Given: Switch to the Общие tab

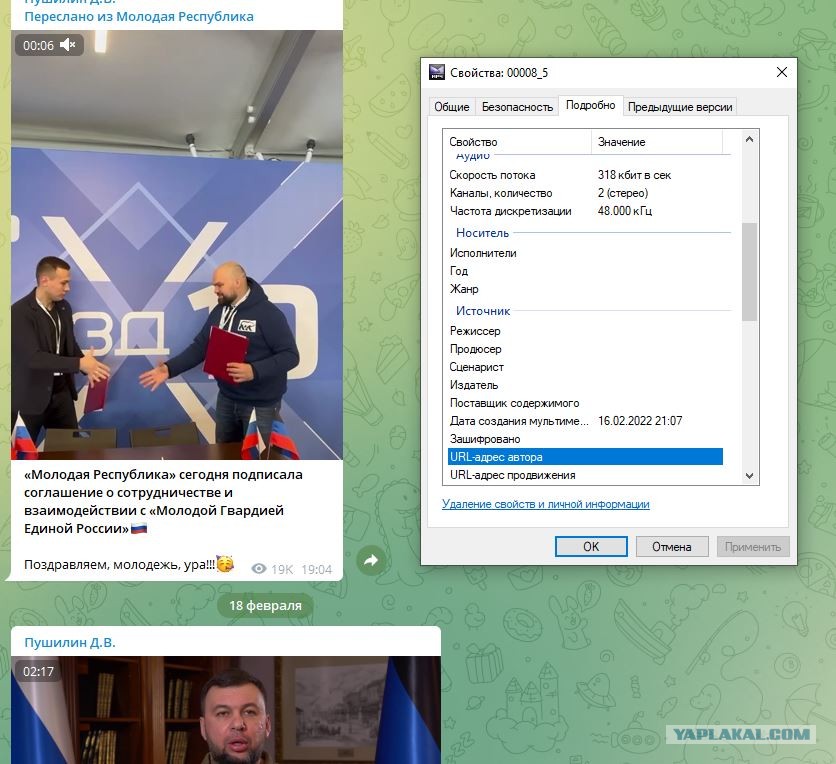Looking at the screenshot, I should click(452, 107).
